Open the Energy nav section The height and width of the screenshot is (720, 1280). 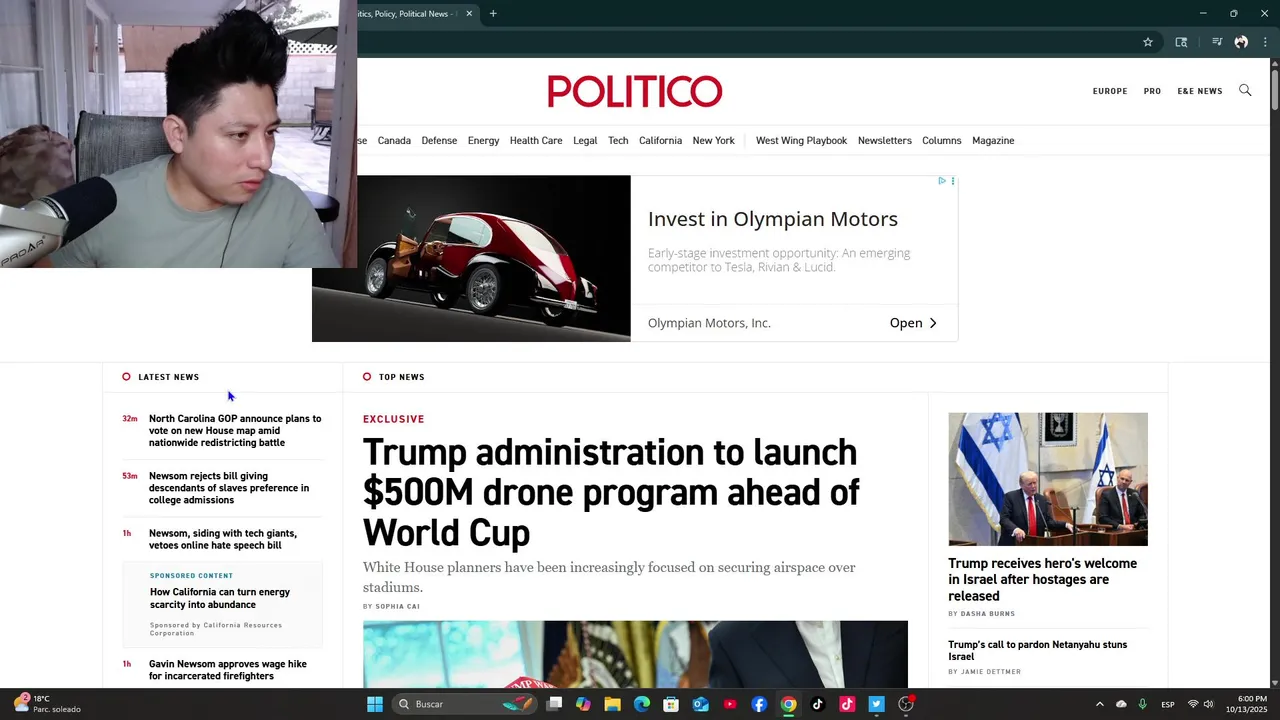tap(483, 141)
